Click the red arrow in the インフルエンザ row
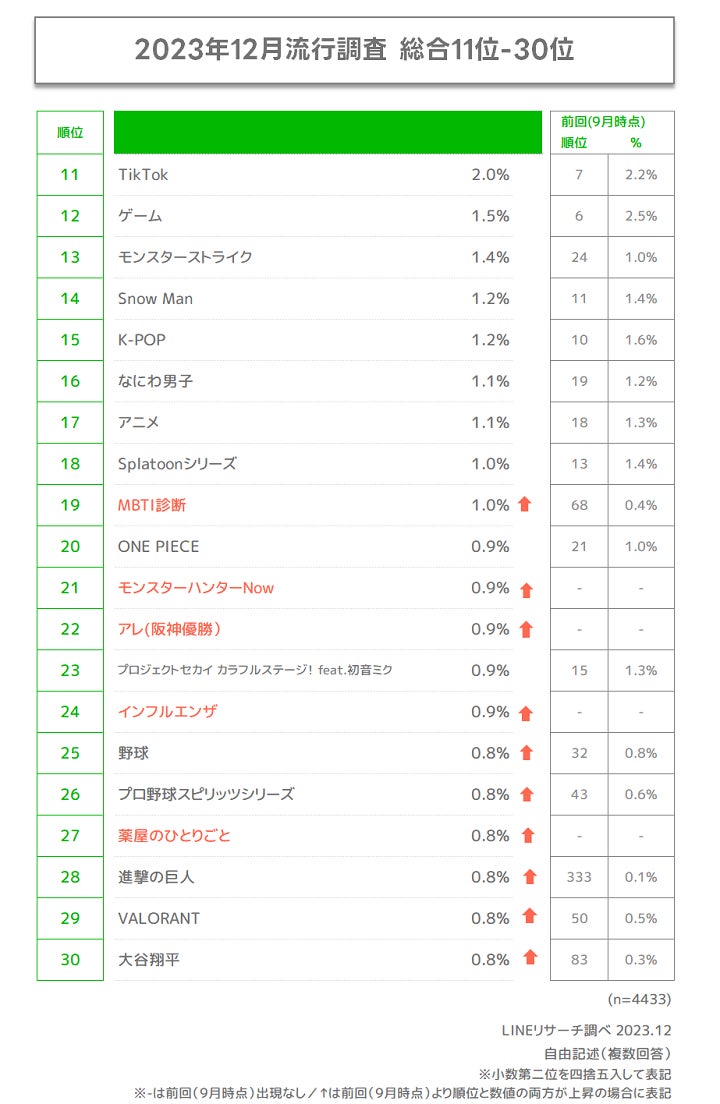Image resolution: width=720 pixels, height=1104 pixels. point(526,713)
